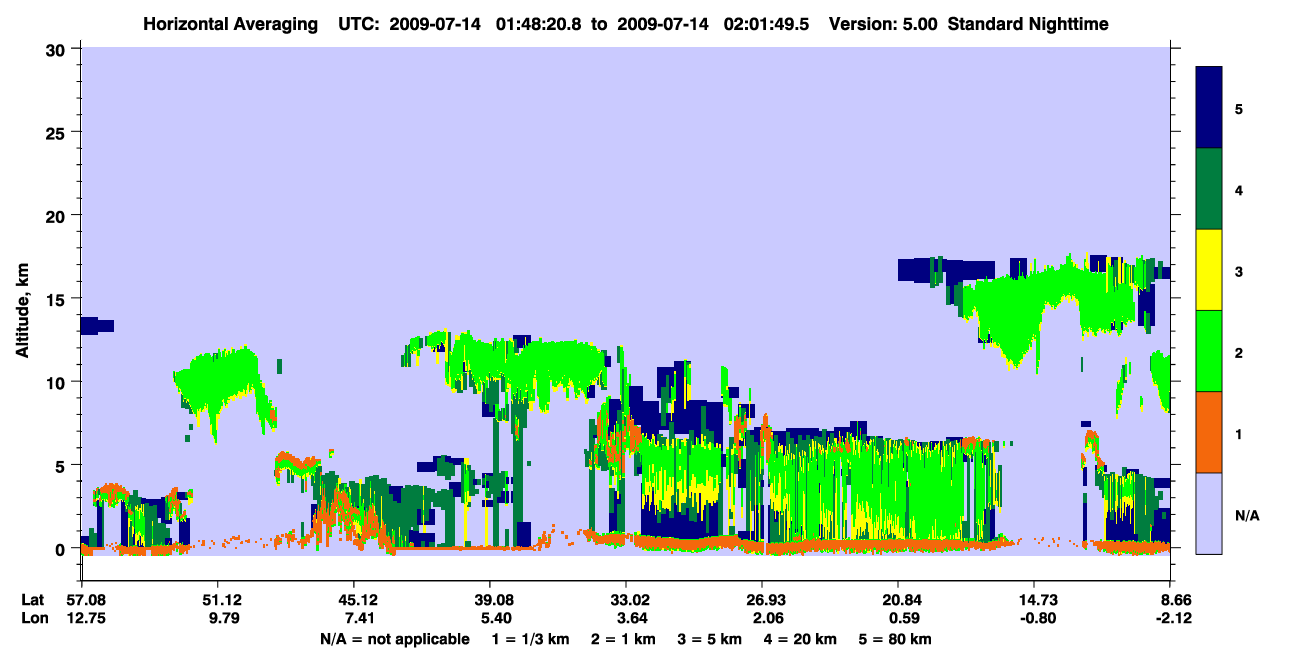Viewport: 1300px width, 667px height.
Task: Click the '2 = 1 km' legend entry
Action: point(624,639)
